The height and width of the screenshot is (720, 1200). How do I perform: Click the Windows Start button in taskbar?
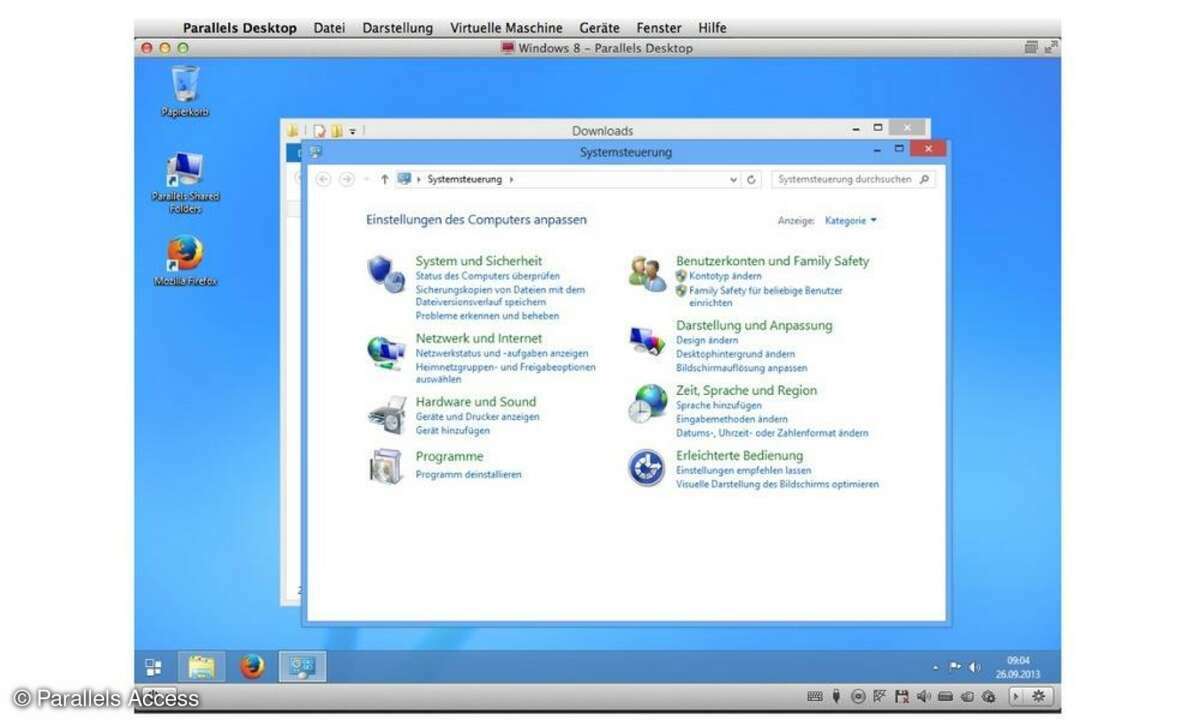(x=154, y=667)
